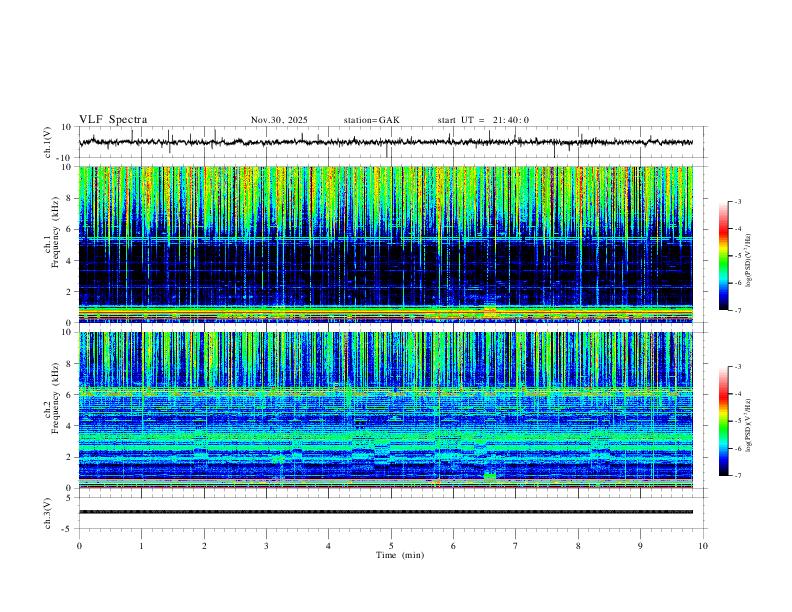Click the "ch.1(V)" waveform axis label

(x=48, y=142)
